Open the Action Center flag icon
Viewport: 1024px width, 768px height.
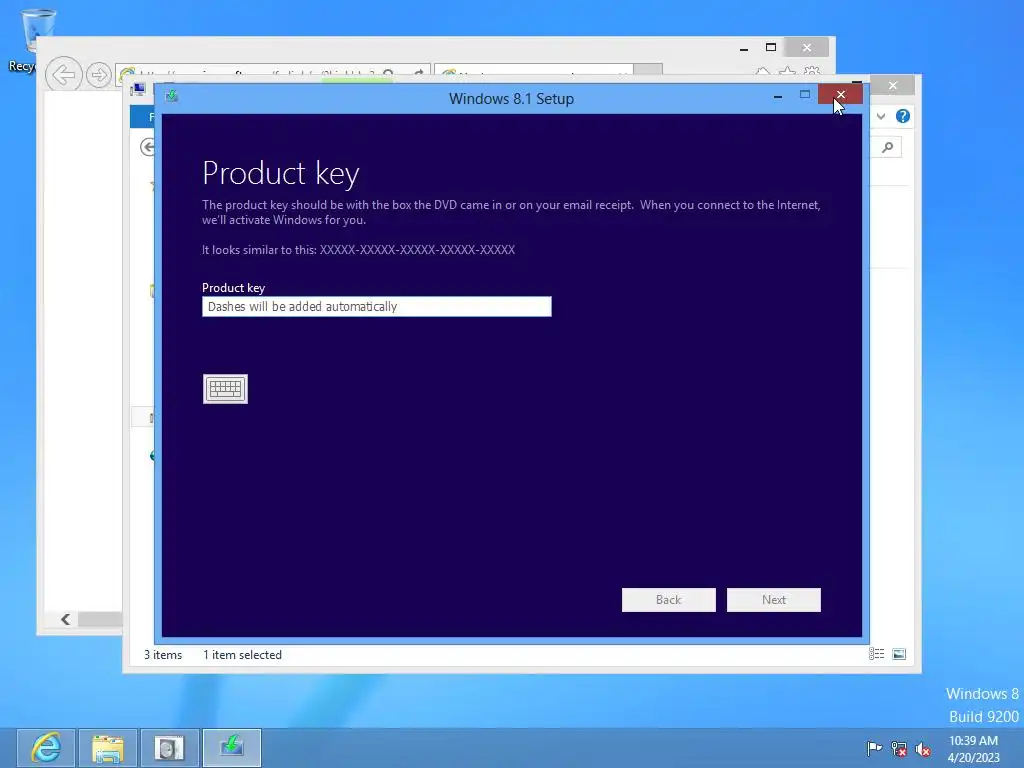pos(874,748)
